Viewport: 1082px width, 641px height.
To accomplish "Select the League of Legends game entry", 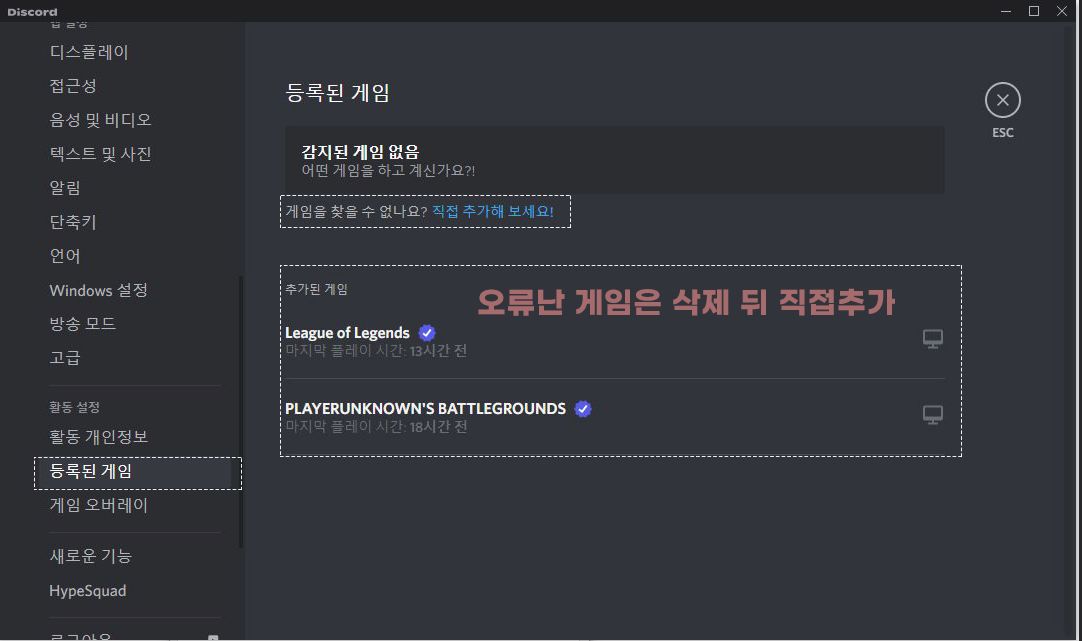I will click(x=345, y=332).
